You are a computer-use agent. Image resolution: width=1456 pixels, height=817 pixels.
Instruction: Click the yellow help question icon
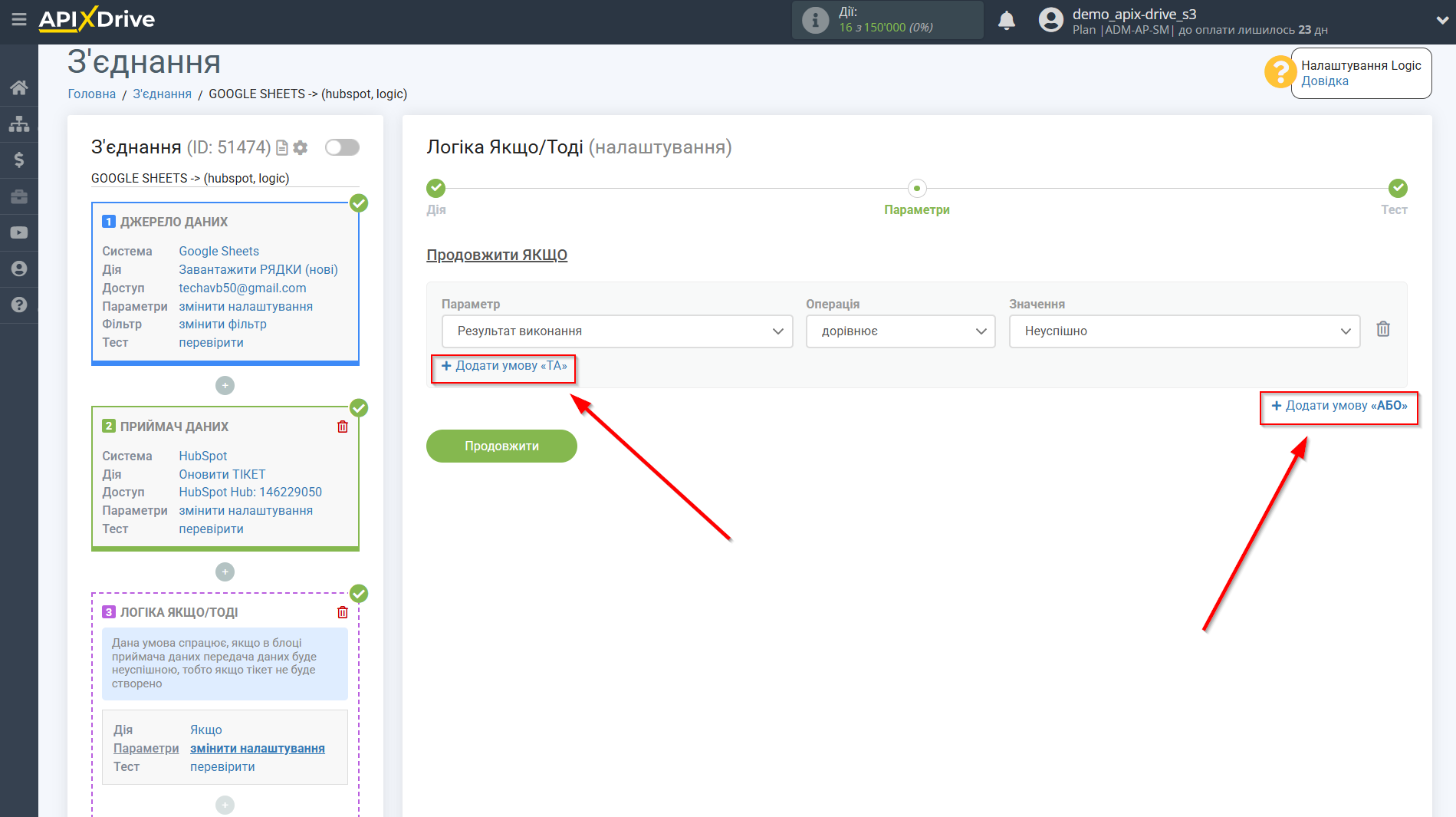[1280, 72]
